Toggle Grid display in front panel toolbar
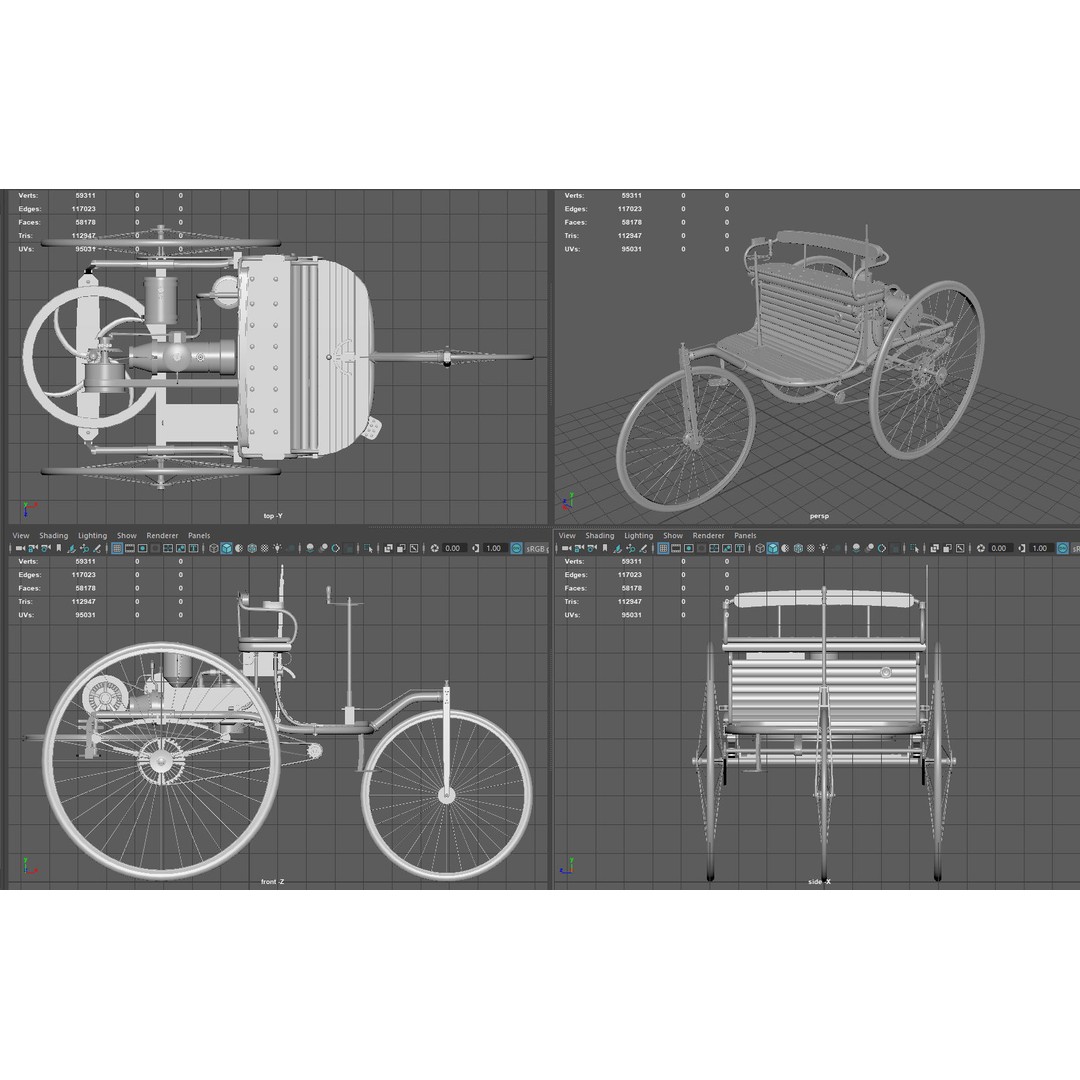Screen dimensions: 1080x1080 tap(117, 548)
